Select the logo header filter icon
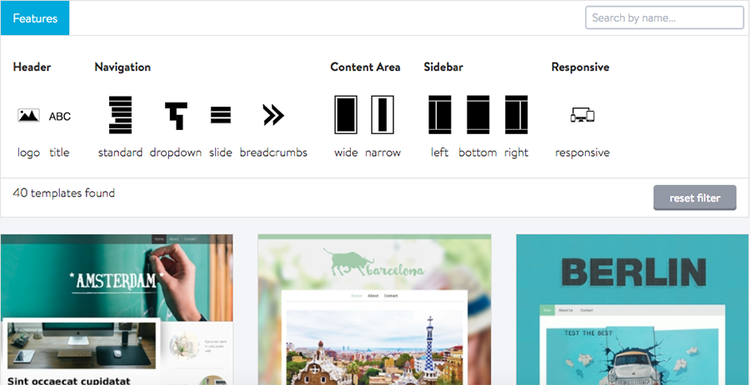The height and width of the screenshot is (385, 750). [x=29, y=115]
